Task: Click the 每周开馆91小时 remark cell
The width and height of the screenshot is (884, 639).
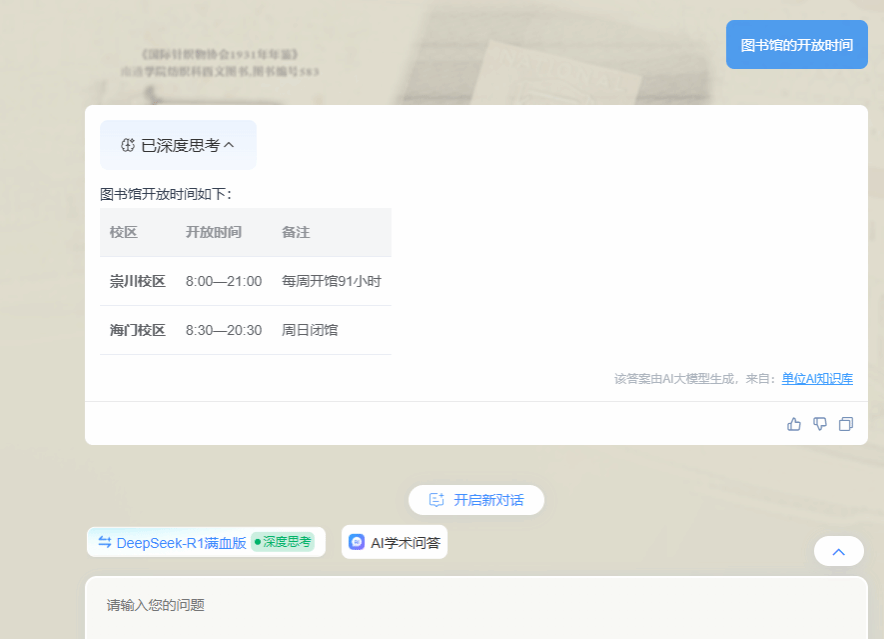Action: click(x=331, y=281)
